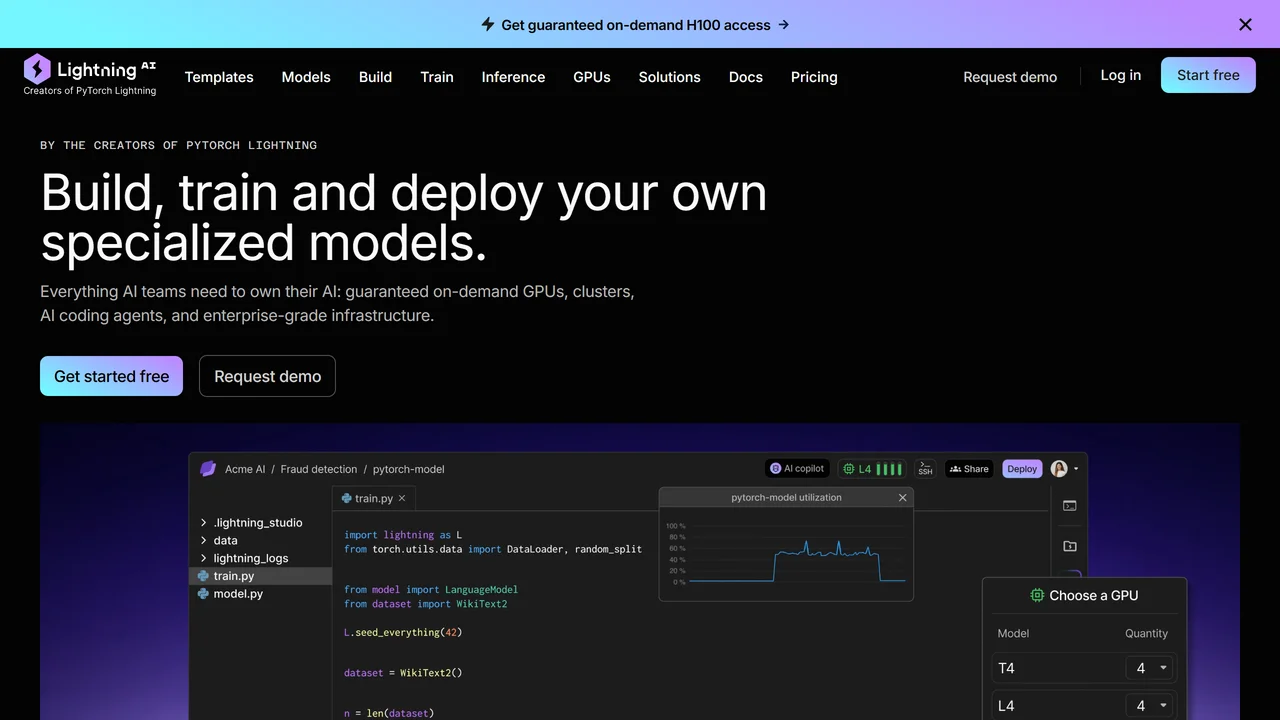Click 'BY THE CREATORS OF PYTORCH LIGHTNING' text

click(178, 145)
